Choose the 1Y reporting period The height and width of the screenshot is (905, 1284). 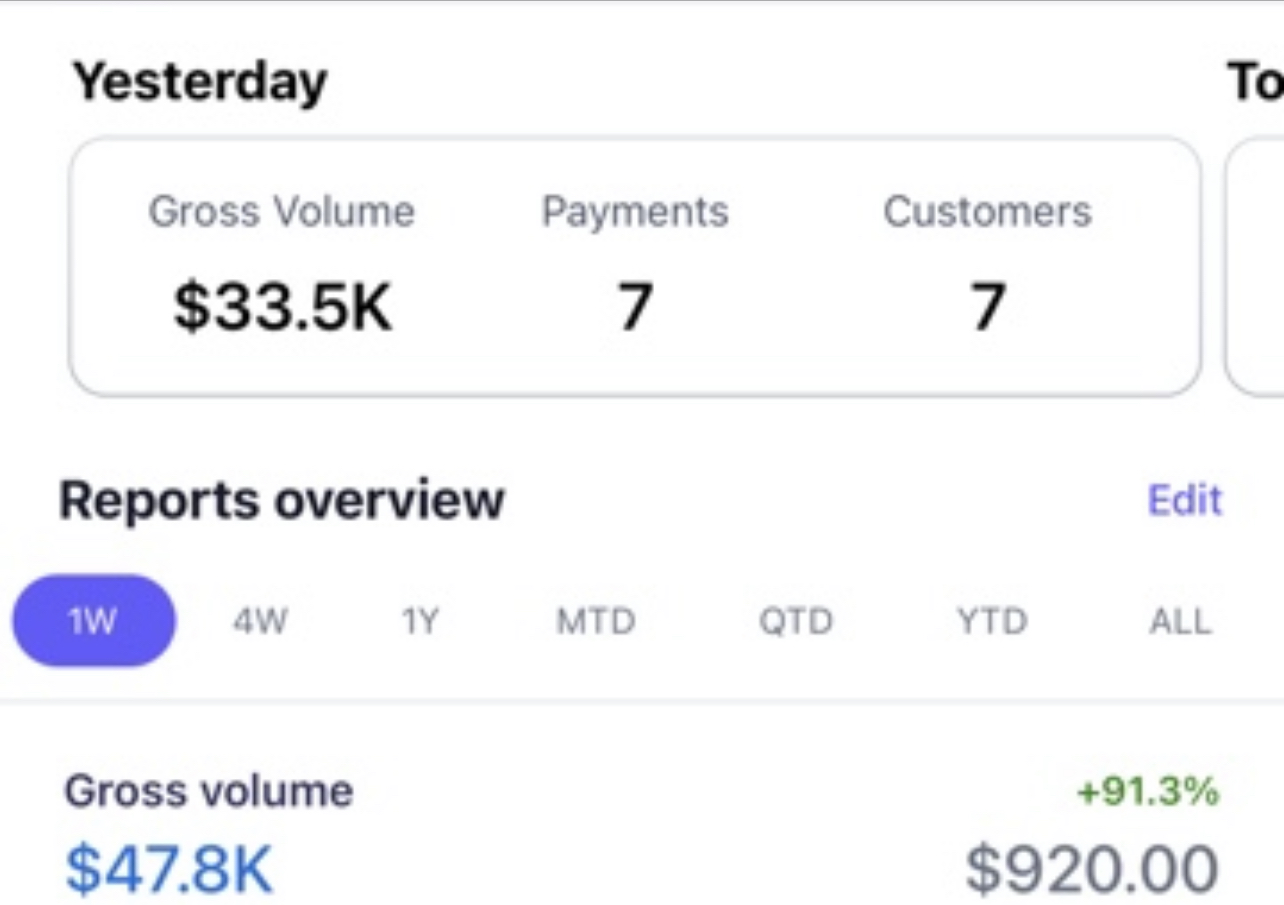point(420,622)
